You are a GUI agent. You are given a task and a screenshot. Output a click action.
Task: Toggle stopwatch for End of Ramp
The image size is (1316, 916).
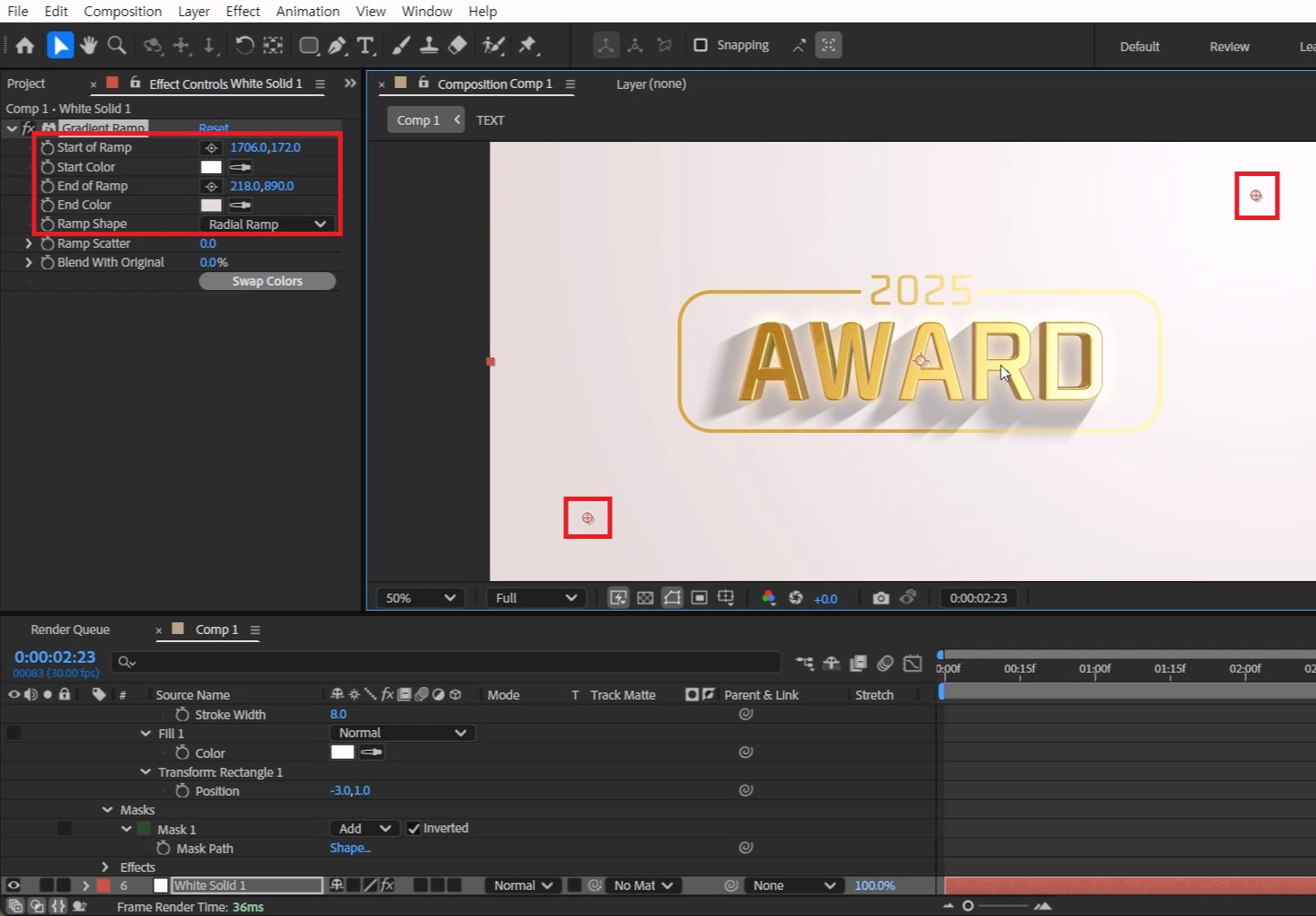tap(48, 186)
